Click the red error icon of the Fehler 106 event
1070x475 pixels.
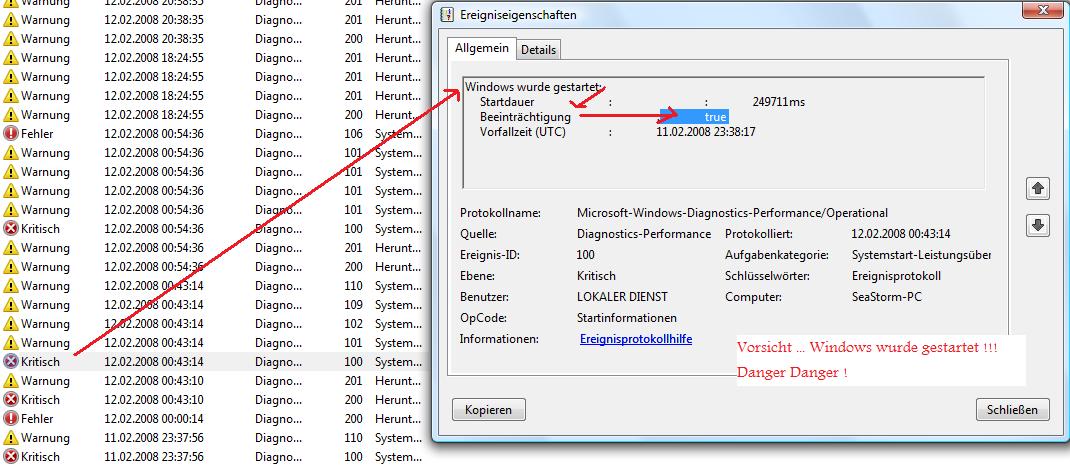[10, 134]
